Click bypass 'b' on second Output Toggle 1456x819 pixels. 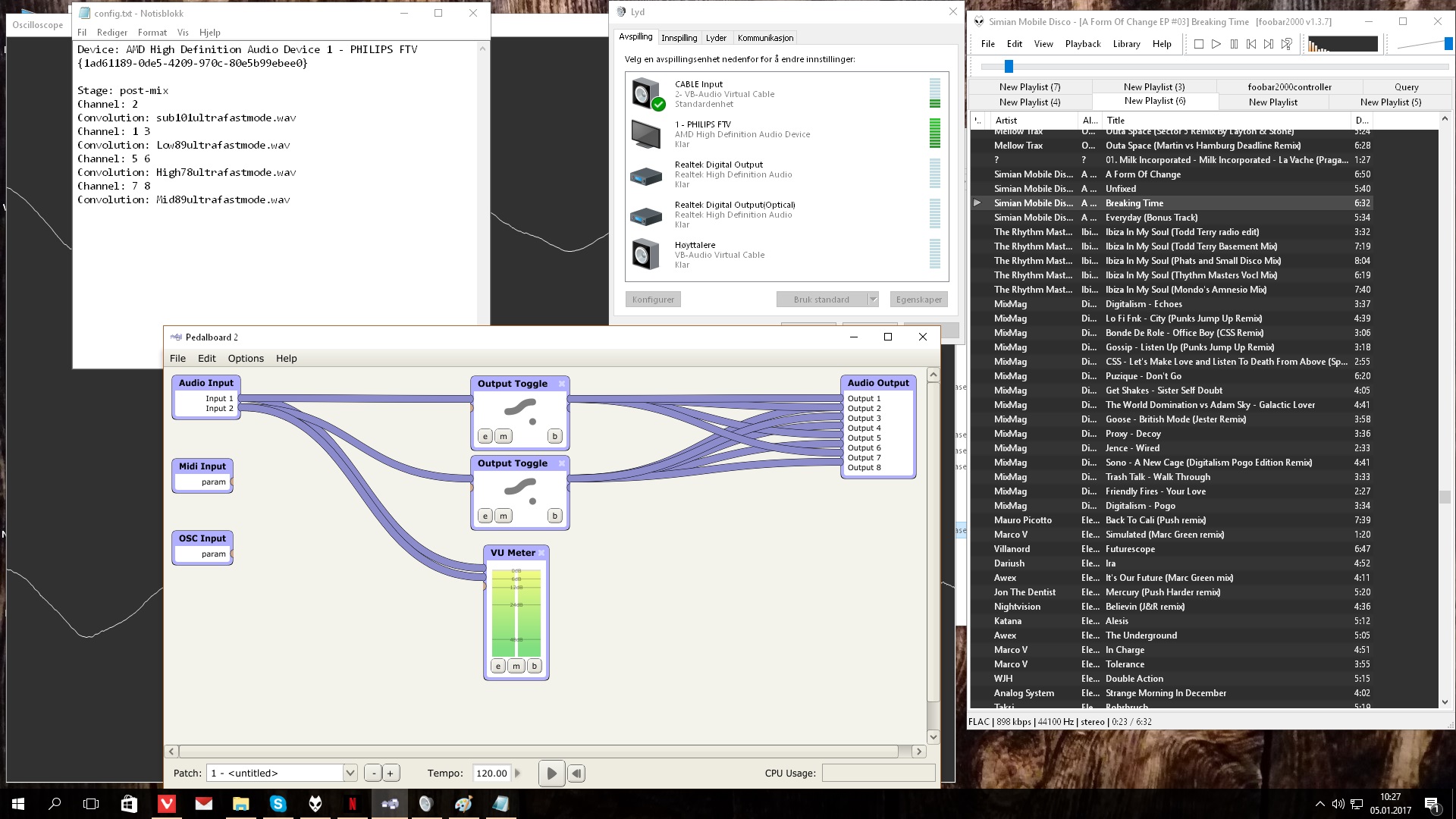pos(555,516)
